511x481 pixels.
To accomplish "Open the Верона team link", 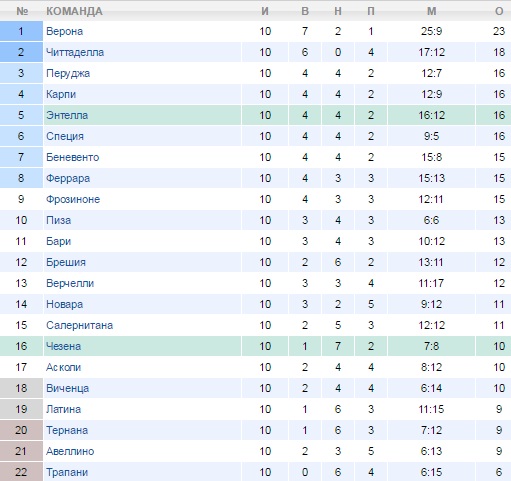I will coord(64,31).
